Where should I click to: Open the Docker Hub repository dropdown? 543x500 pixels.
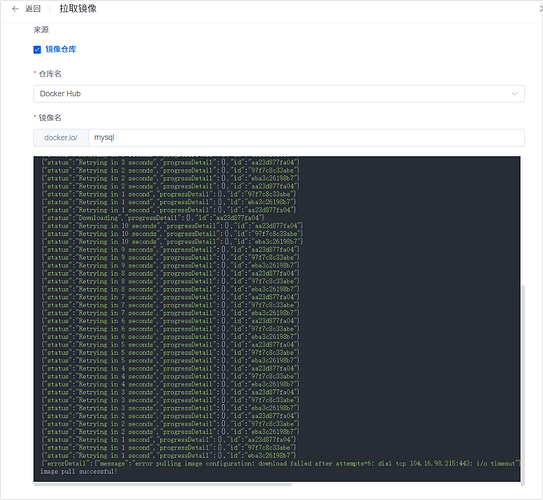coord(279,94)
